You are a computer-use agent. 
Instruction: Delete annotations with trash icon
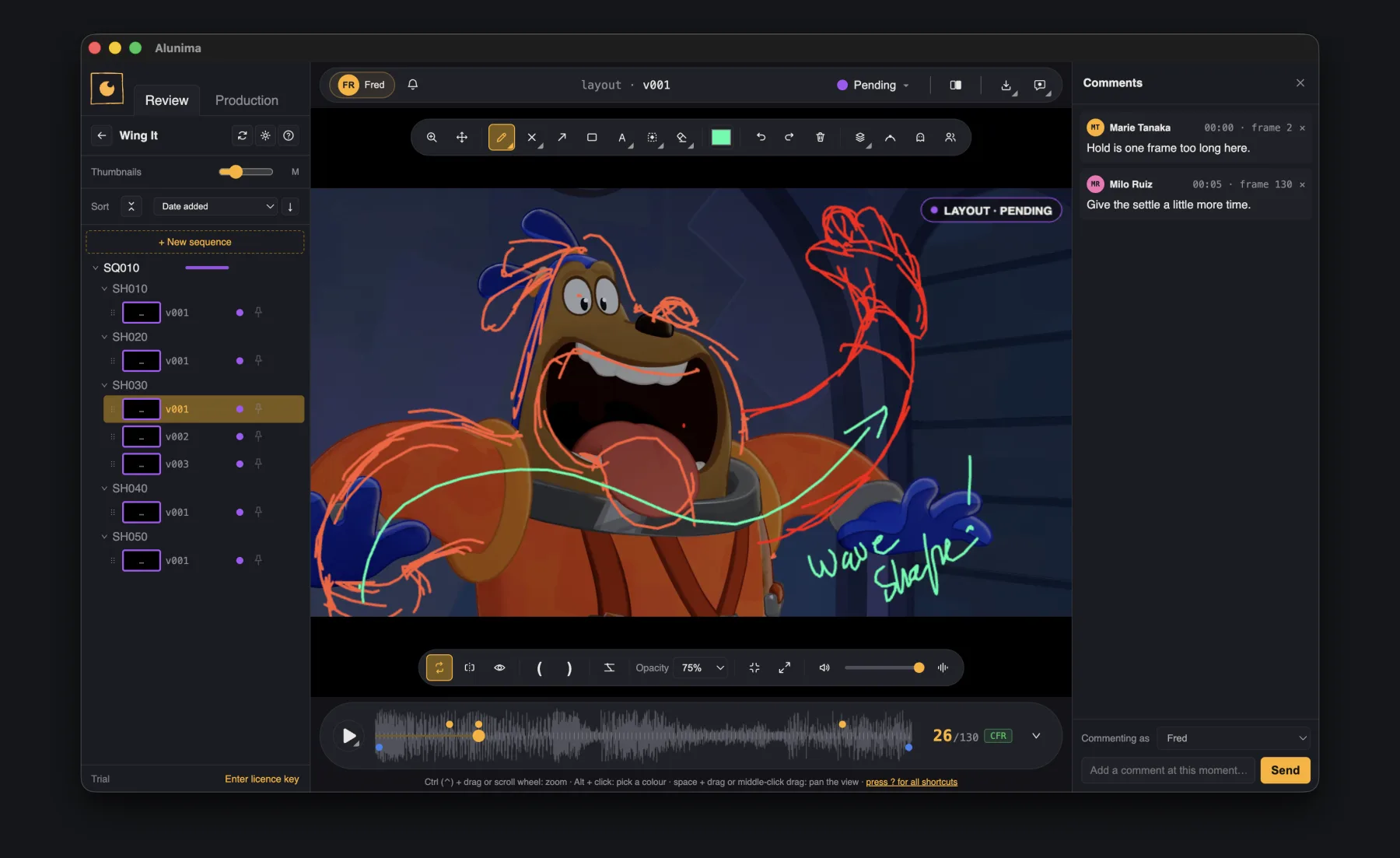pos(820,137)
